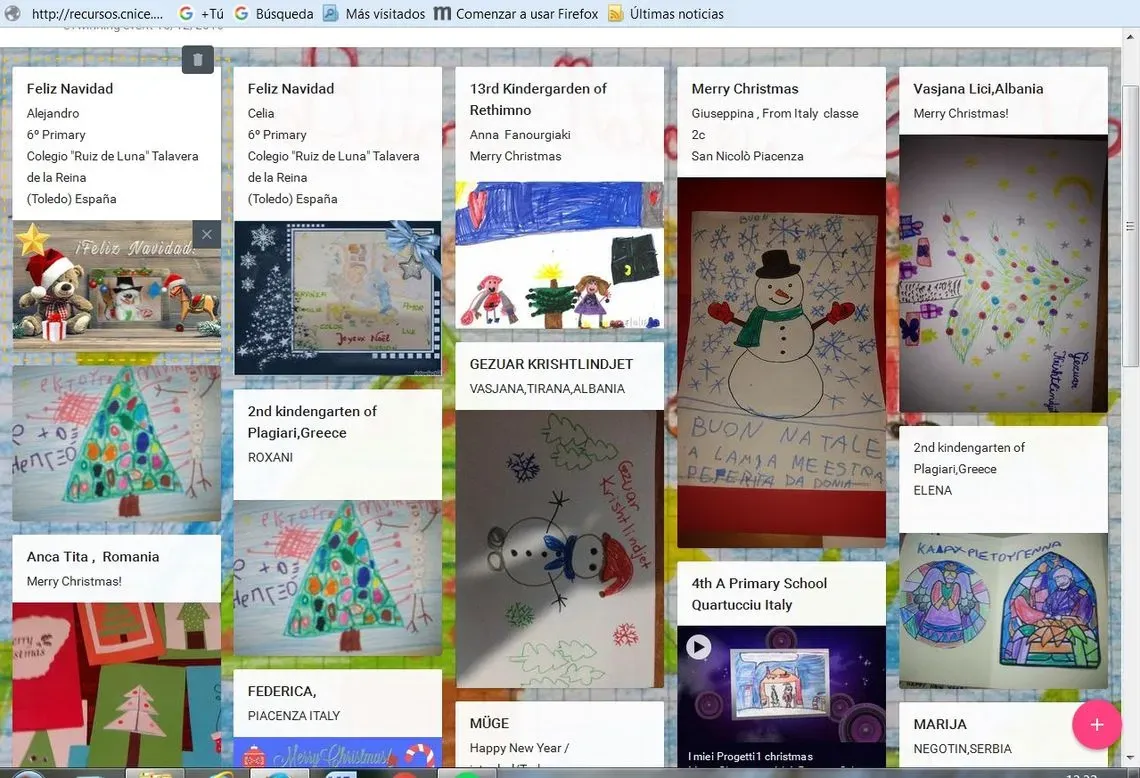Screen dimensions: 1140x778
Task: Play the 4th A Primary School video
Action: pyautogui.click(x=699, y=646)
